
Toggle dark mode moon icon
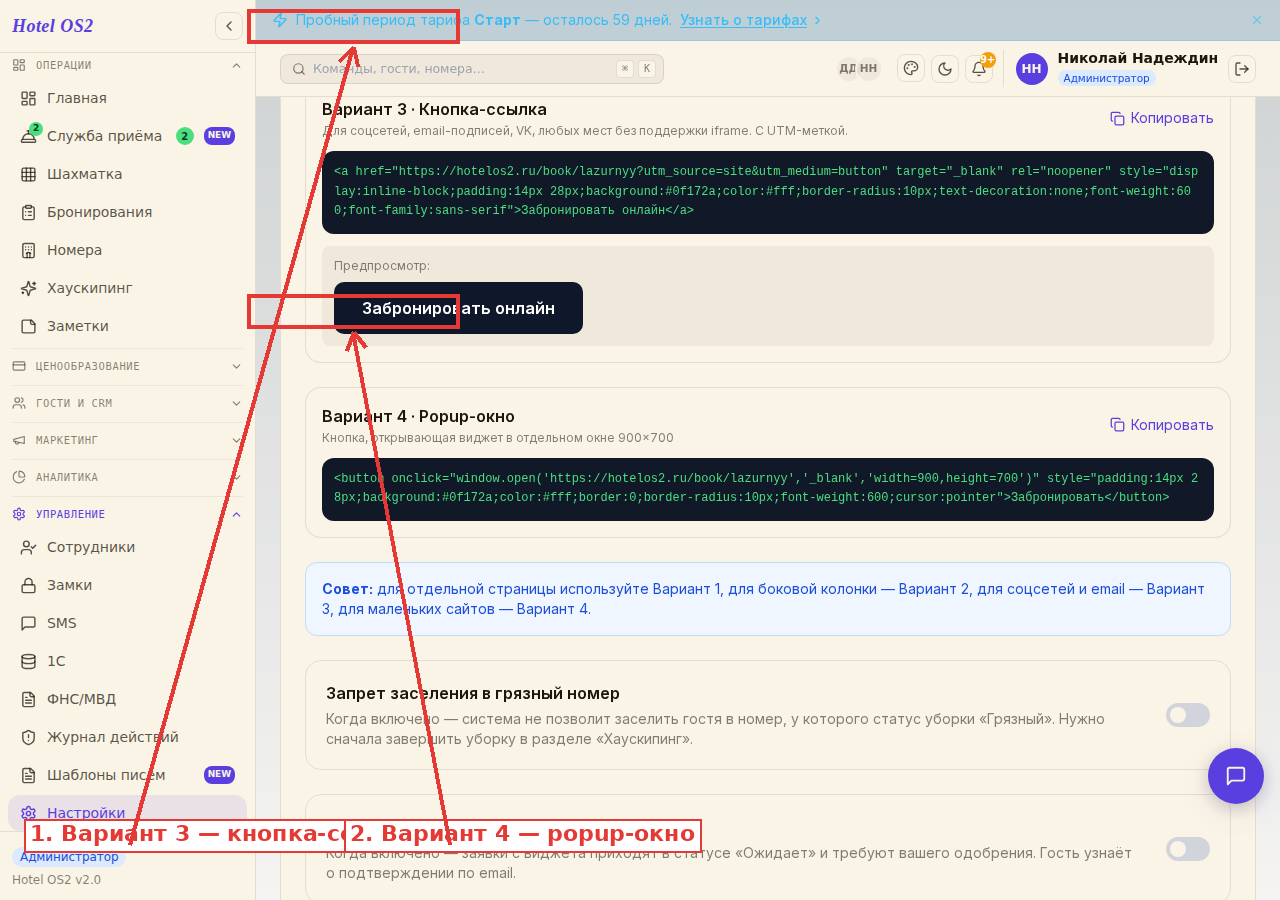tap(945, 68)
